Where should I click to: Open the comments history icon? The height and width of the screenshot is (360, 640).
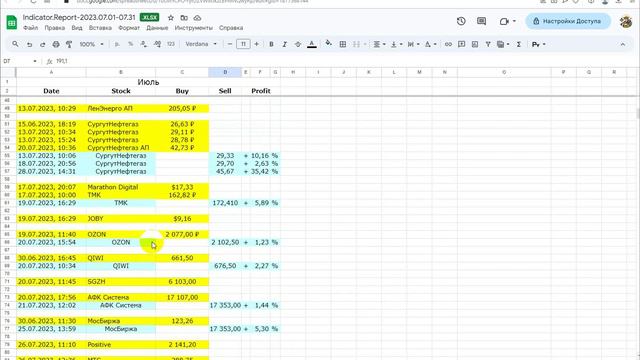point(482,21)
